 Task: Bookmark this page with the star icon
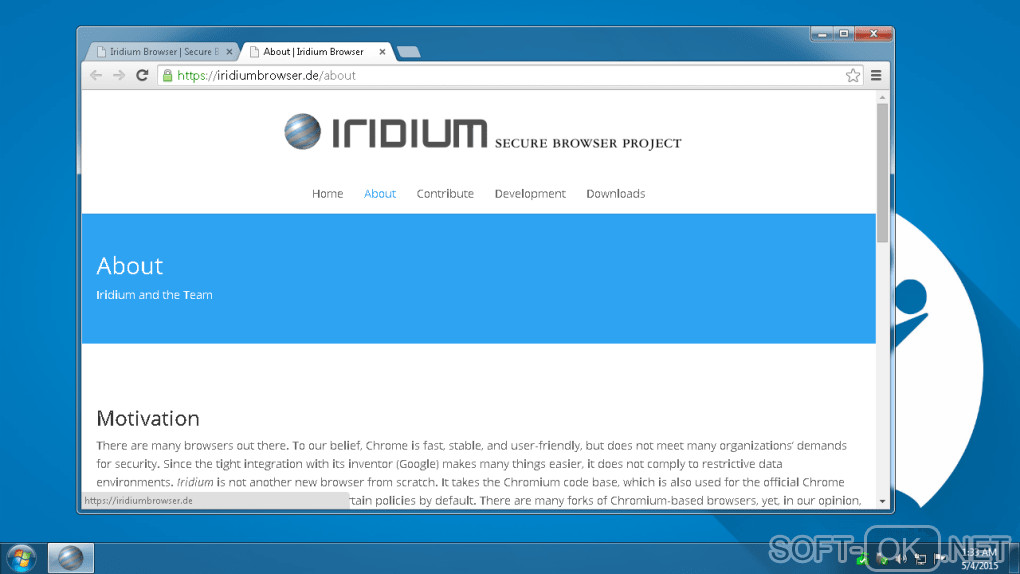click(x=853, y=75)
